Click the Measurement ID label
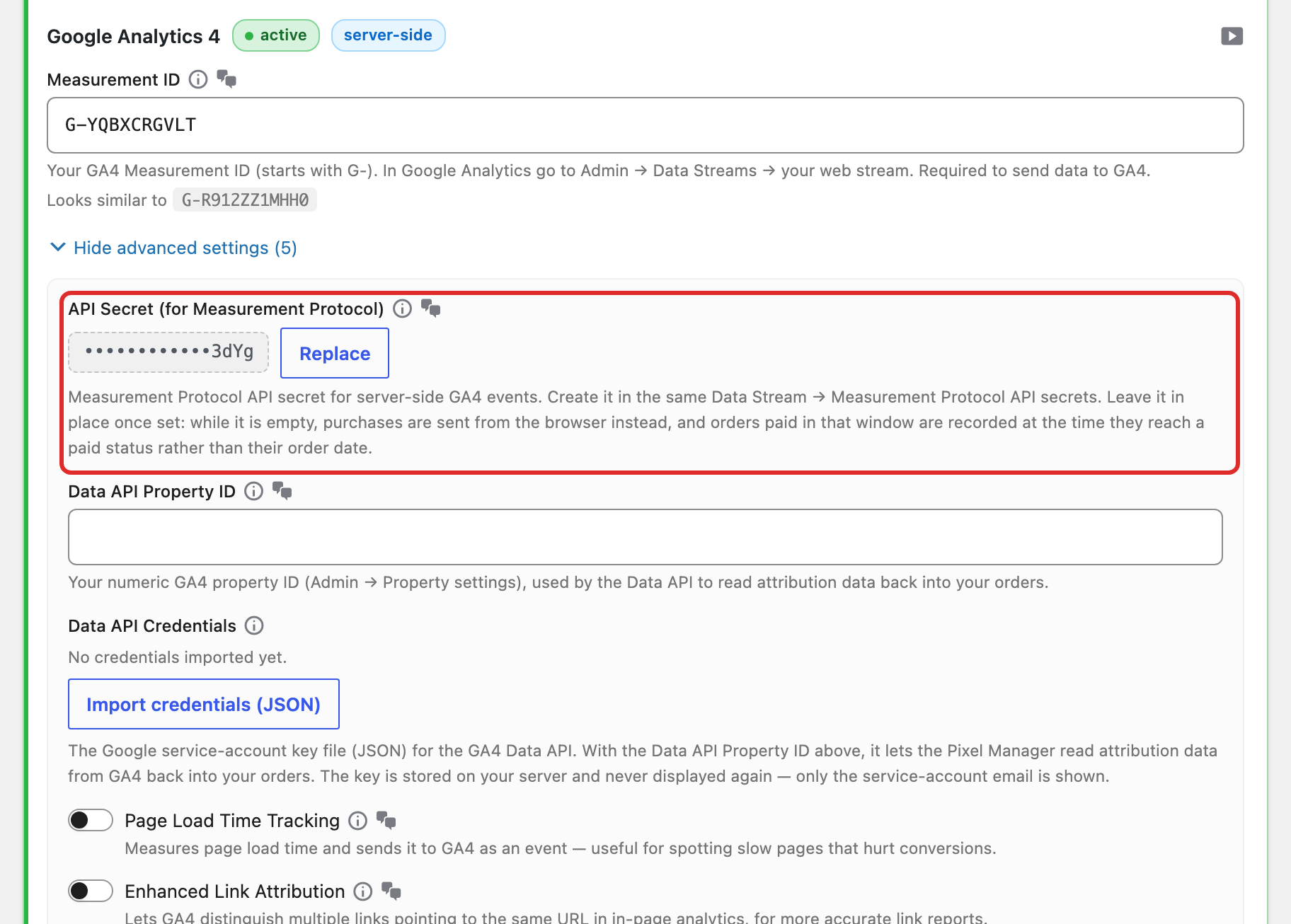 coord(113,80)
